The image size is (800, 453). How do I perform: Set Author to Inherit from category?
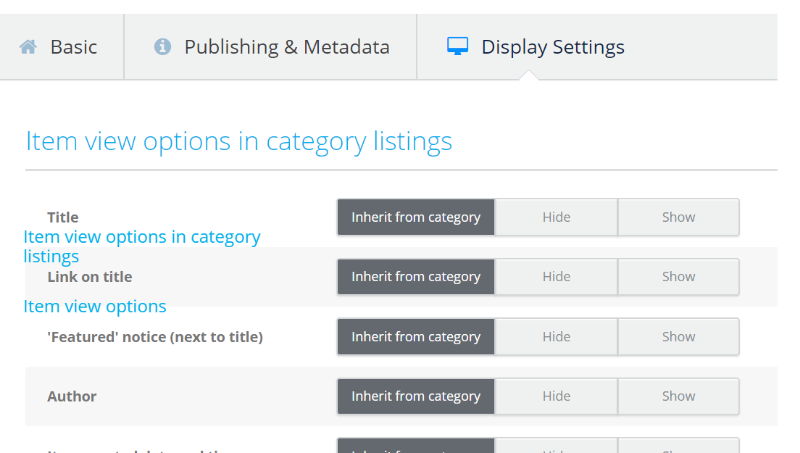coord(416,396)
